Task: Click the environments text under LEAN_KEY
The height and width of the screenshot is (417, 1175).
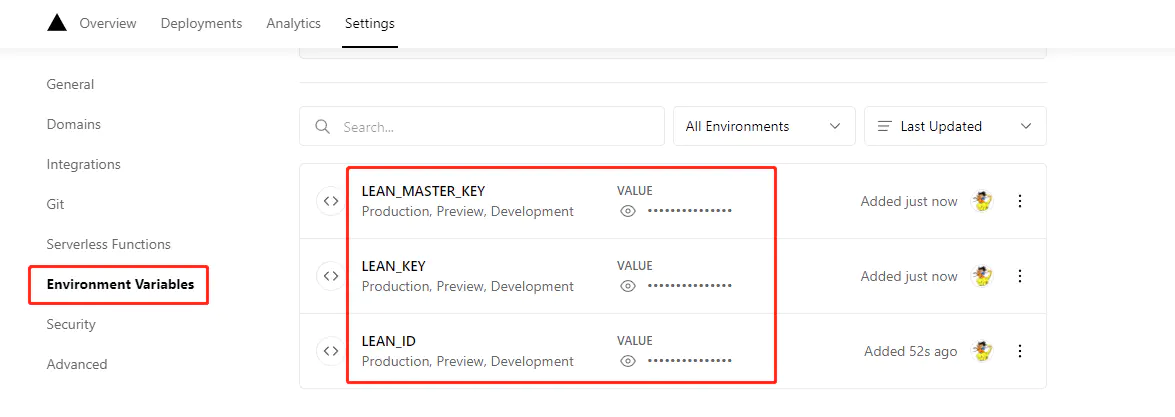Action: (x=468, y=286)
